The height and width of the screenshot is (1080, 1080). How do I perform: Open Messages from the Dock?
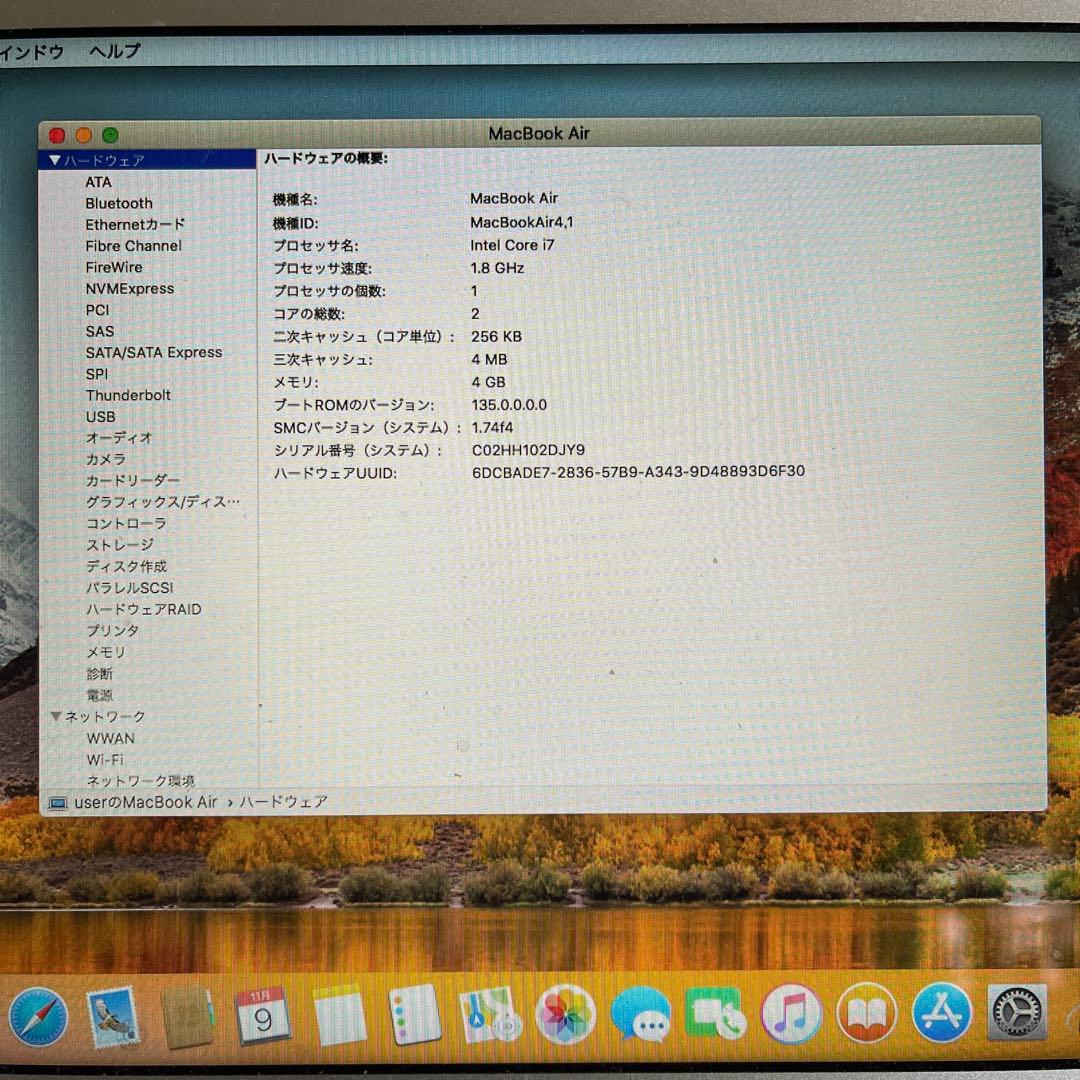point(640,1015)
